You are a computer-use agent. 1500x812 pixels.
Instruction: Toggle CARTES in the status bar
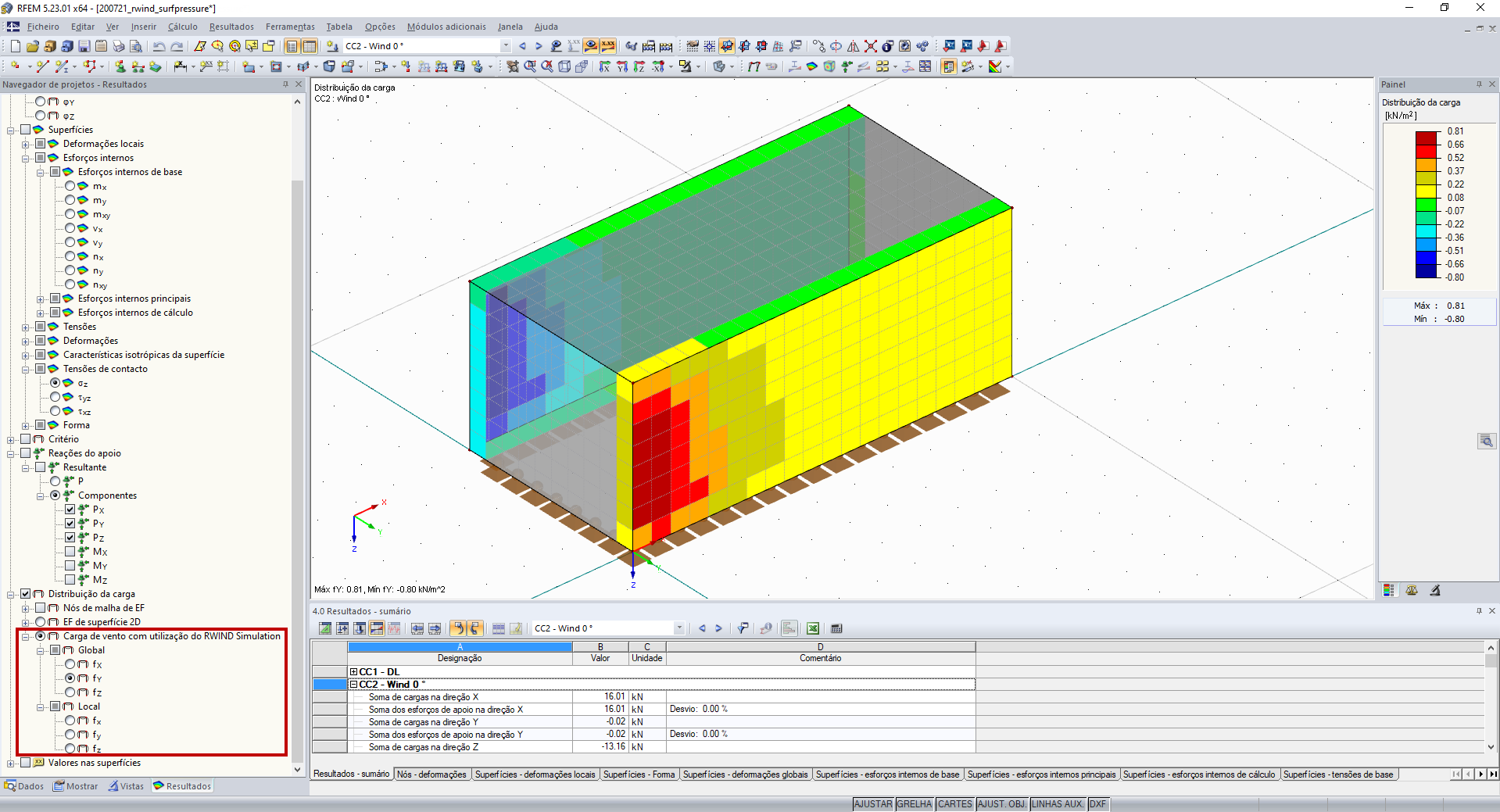pyautogui.click(x=955, y=804)
